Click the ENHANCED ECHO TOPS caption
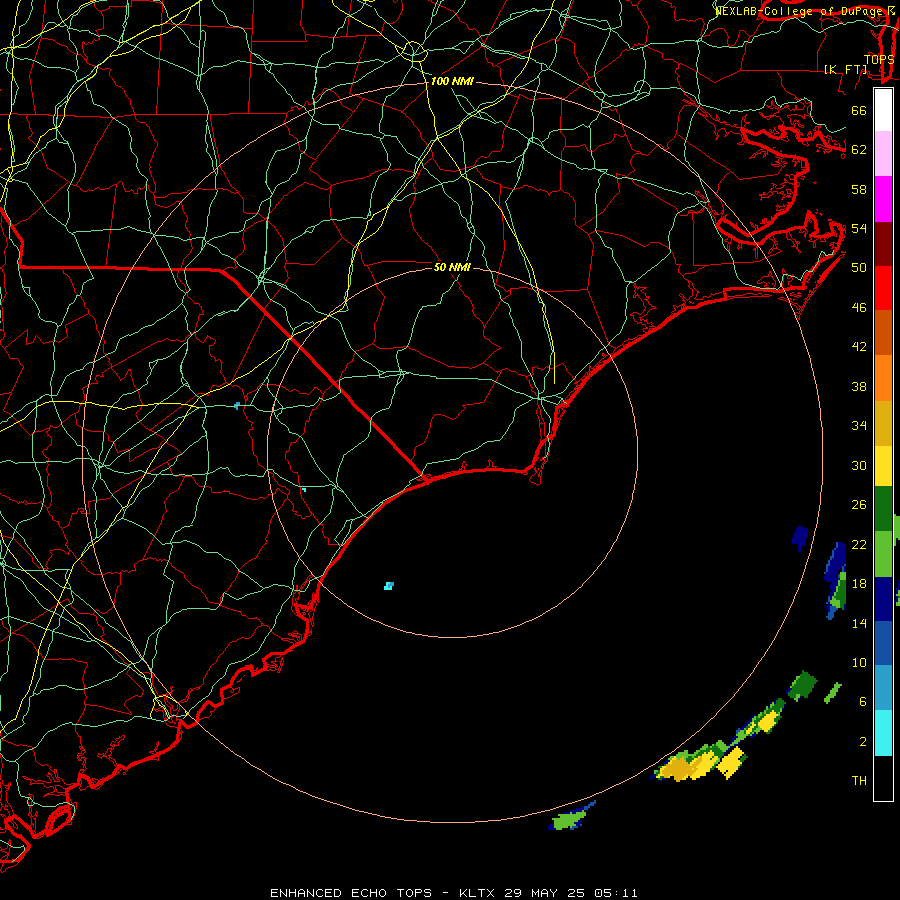Screen dimensions: 900x900 pos(351,893)
